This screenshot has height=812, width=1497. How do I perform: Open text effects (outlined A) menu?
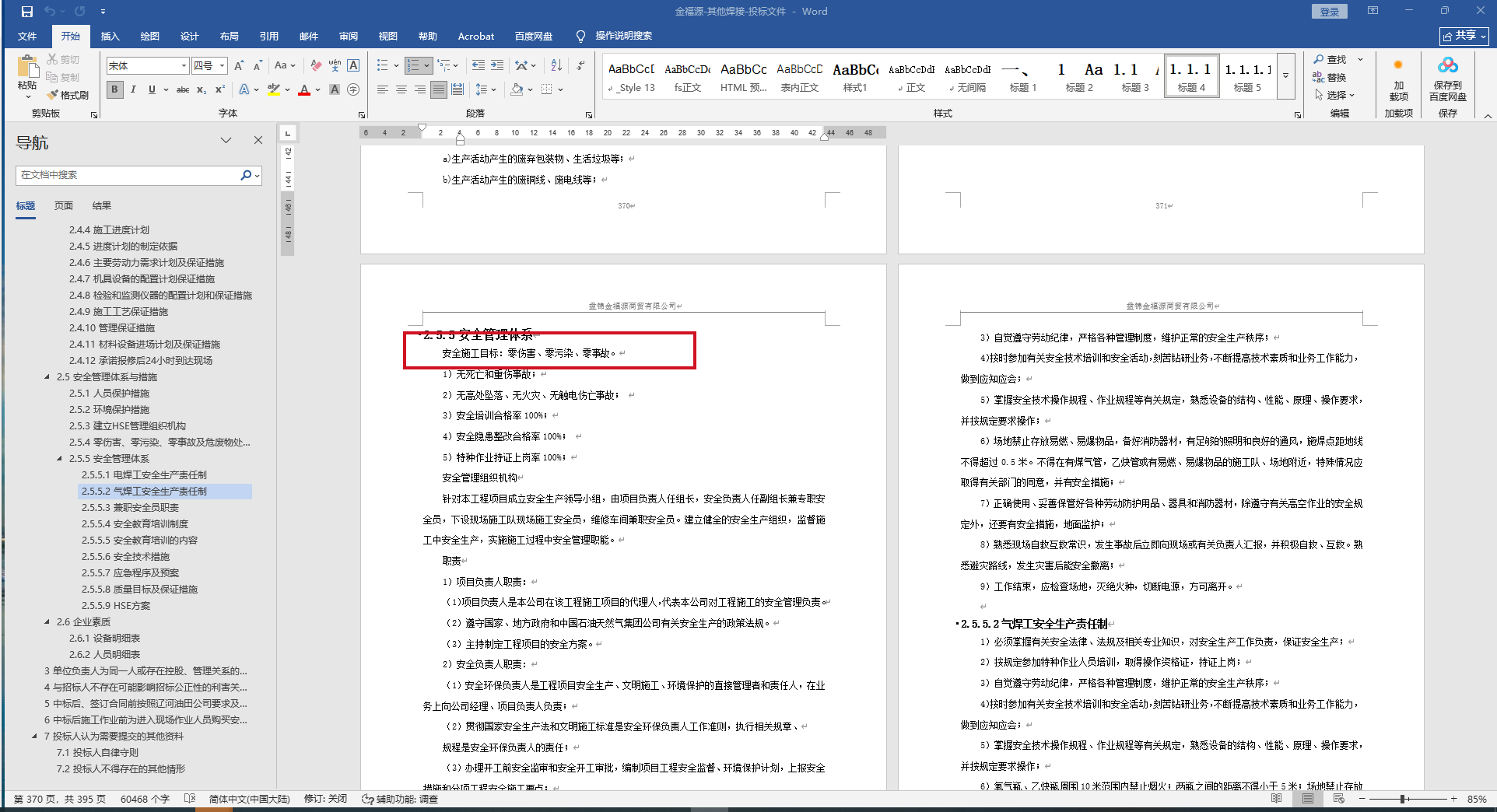[x=244, y=89]
